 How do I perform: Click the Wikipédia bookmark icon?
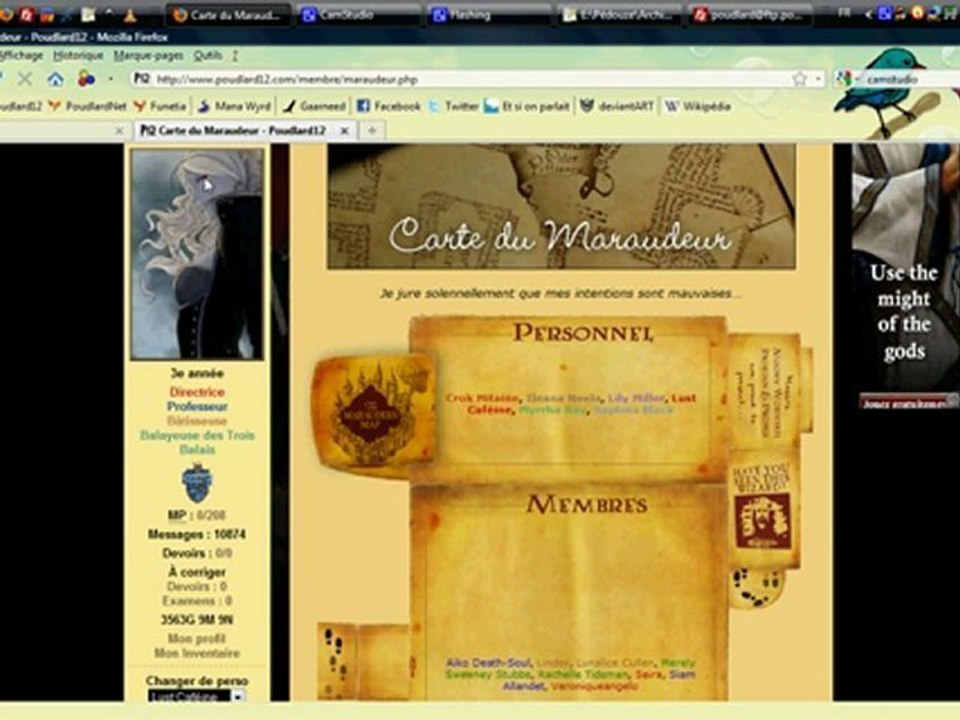point(672,106)
